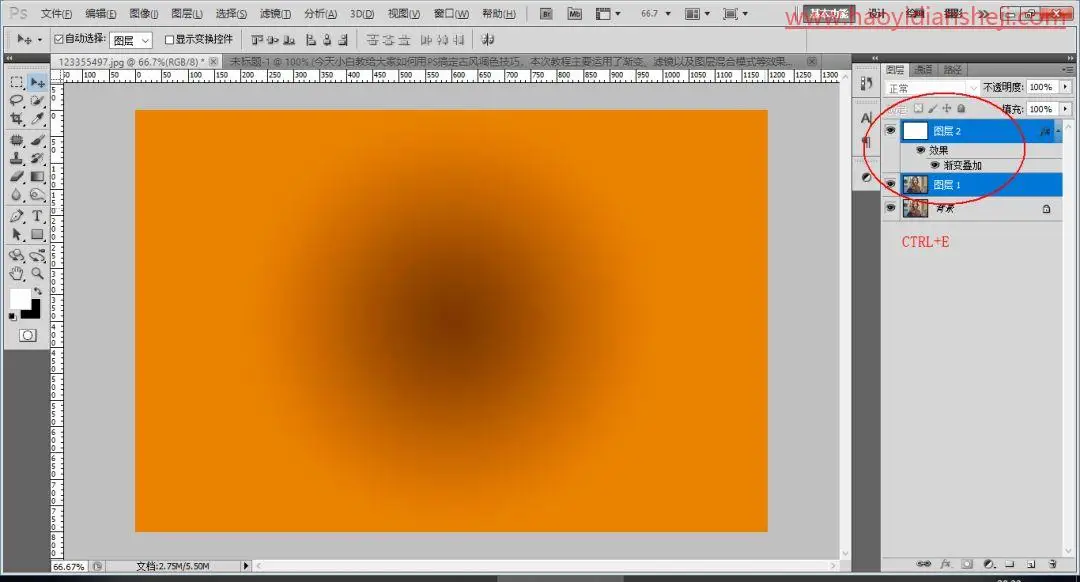Select the Rectangular Marquee tool
This screenshot has height=582, width=1080.
[17, 83]
